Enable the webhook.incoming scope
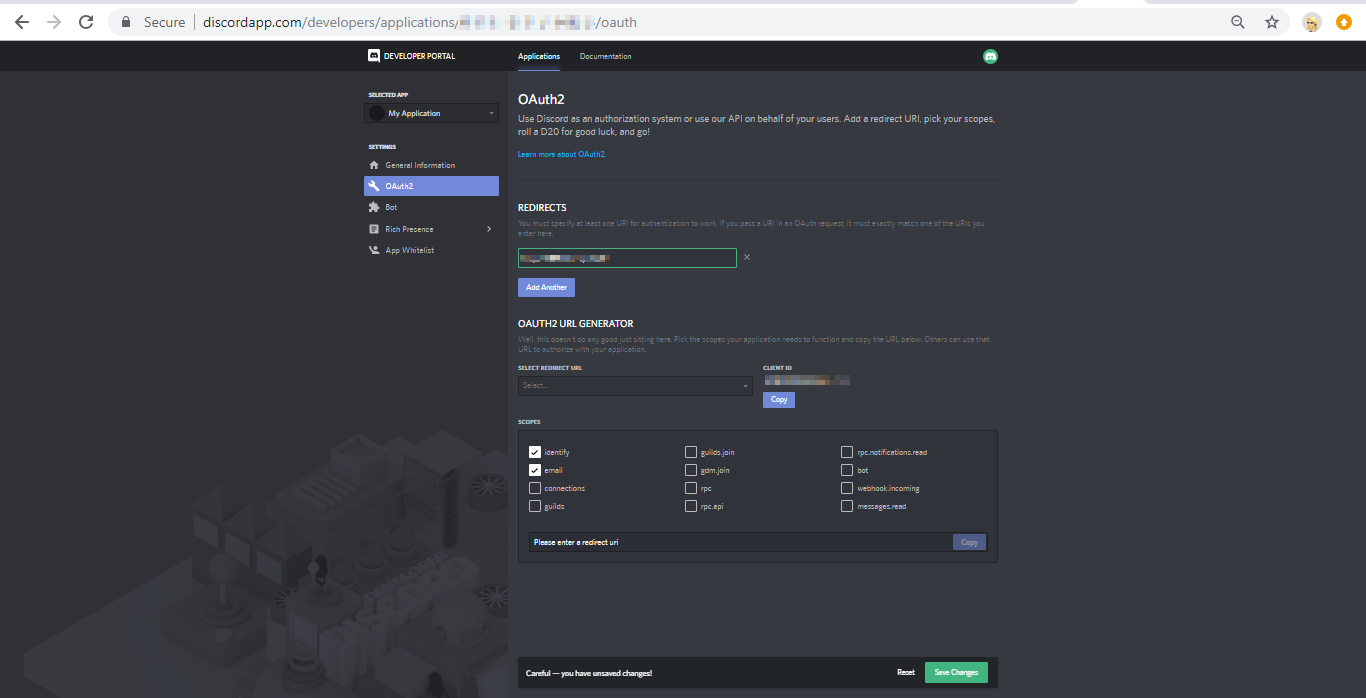This screenshot has width=1366, height=698. click(x=847, y=488)
